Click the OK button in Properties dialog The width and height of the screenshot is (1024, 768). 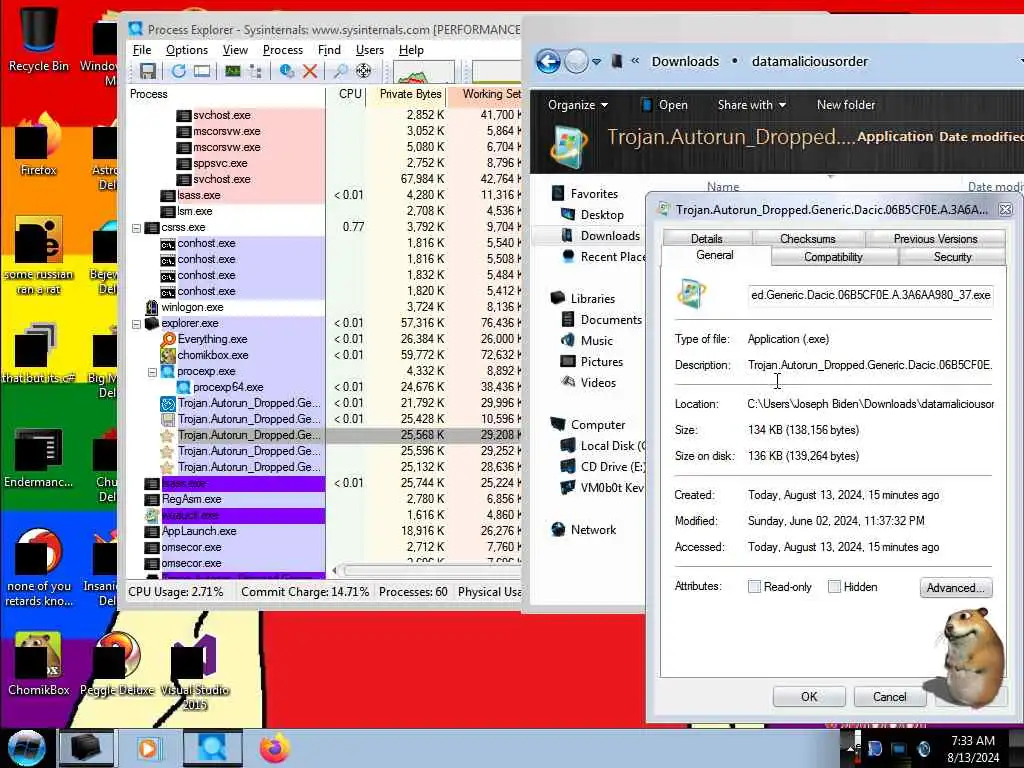click(x=809, y=697)
